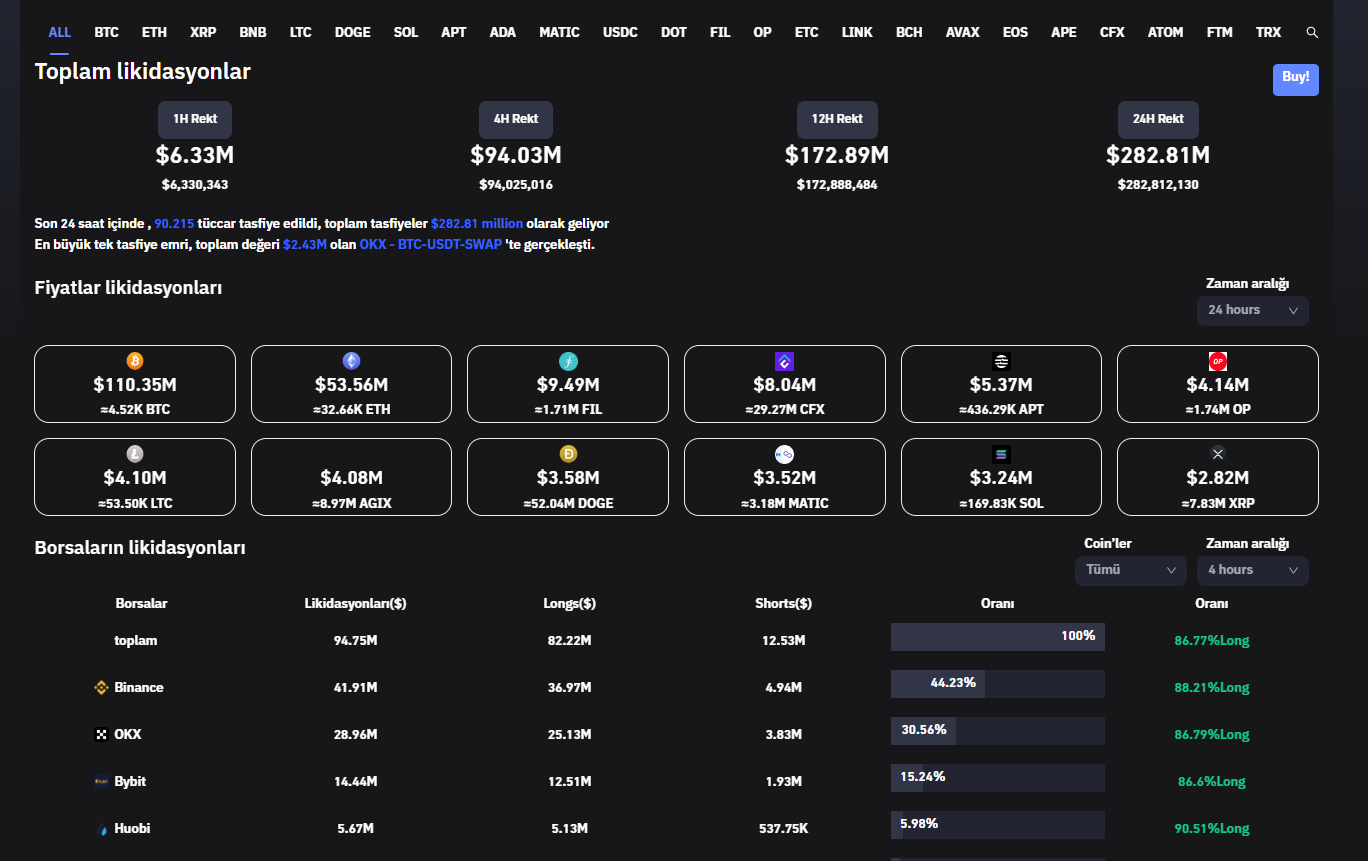The width and height of the screenshot is (1368, 861).
Task: Expand the Coin'ler Tümü dropdown
Action: (1130, 570)
